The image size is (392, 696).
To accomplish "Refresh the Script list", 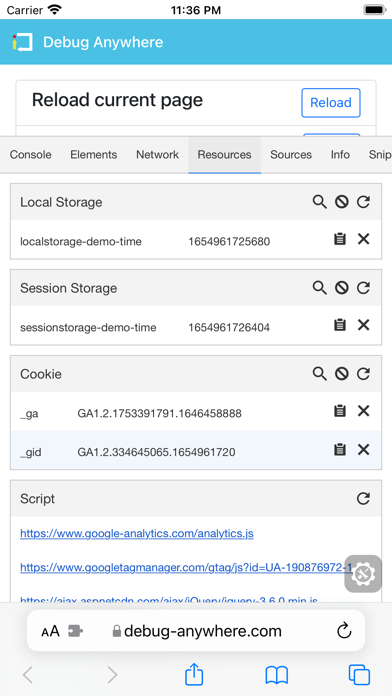I will (364, 498).
